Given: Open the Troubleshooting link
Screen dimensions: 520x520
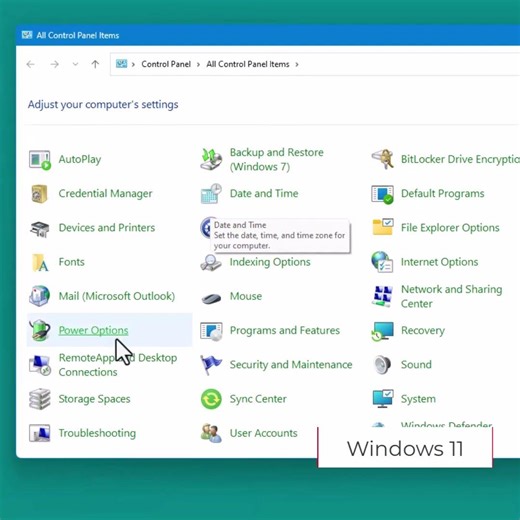Looking at the screenshot, I should point(97,433).
